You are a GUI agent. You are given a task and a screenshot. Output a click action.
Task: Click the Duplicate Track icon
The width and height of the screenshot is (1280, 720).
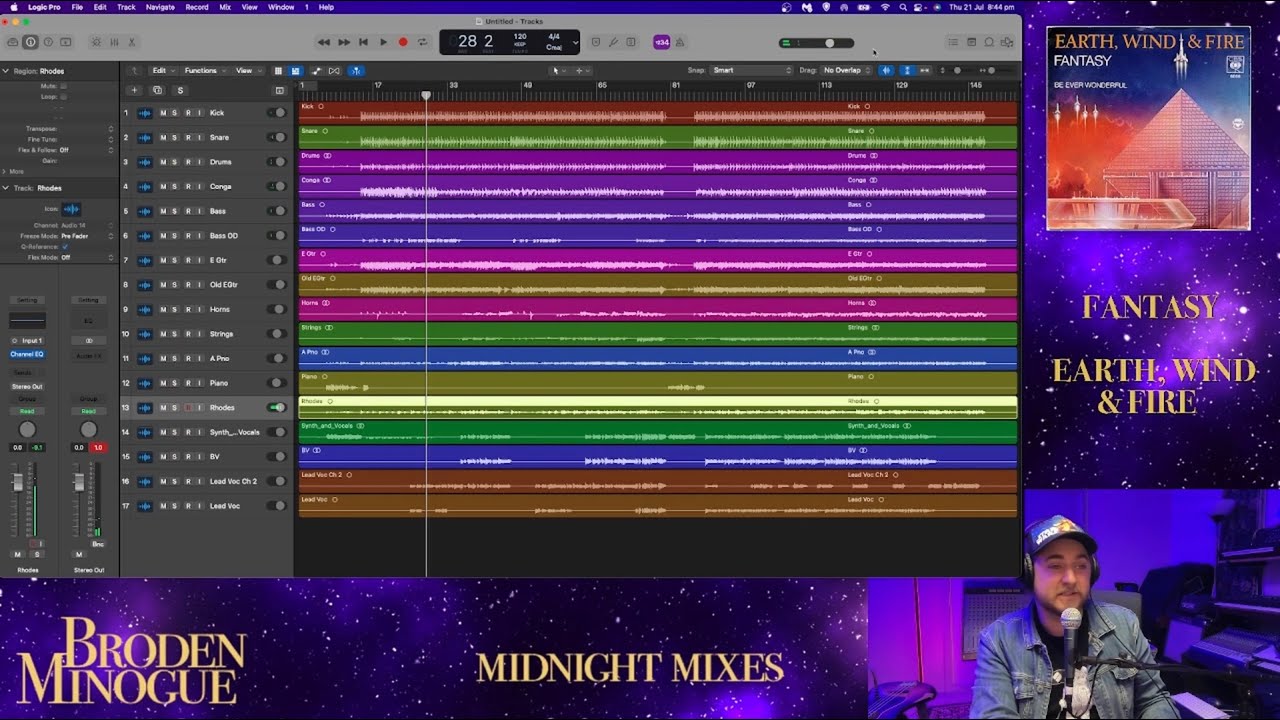[157, 90]
